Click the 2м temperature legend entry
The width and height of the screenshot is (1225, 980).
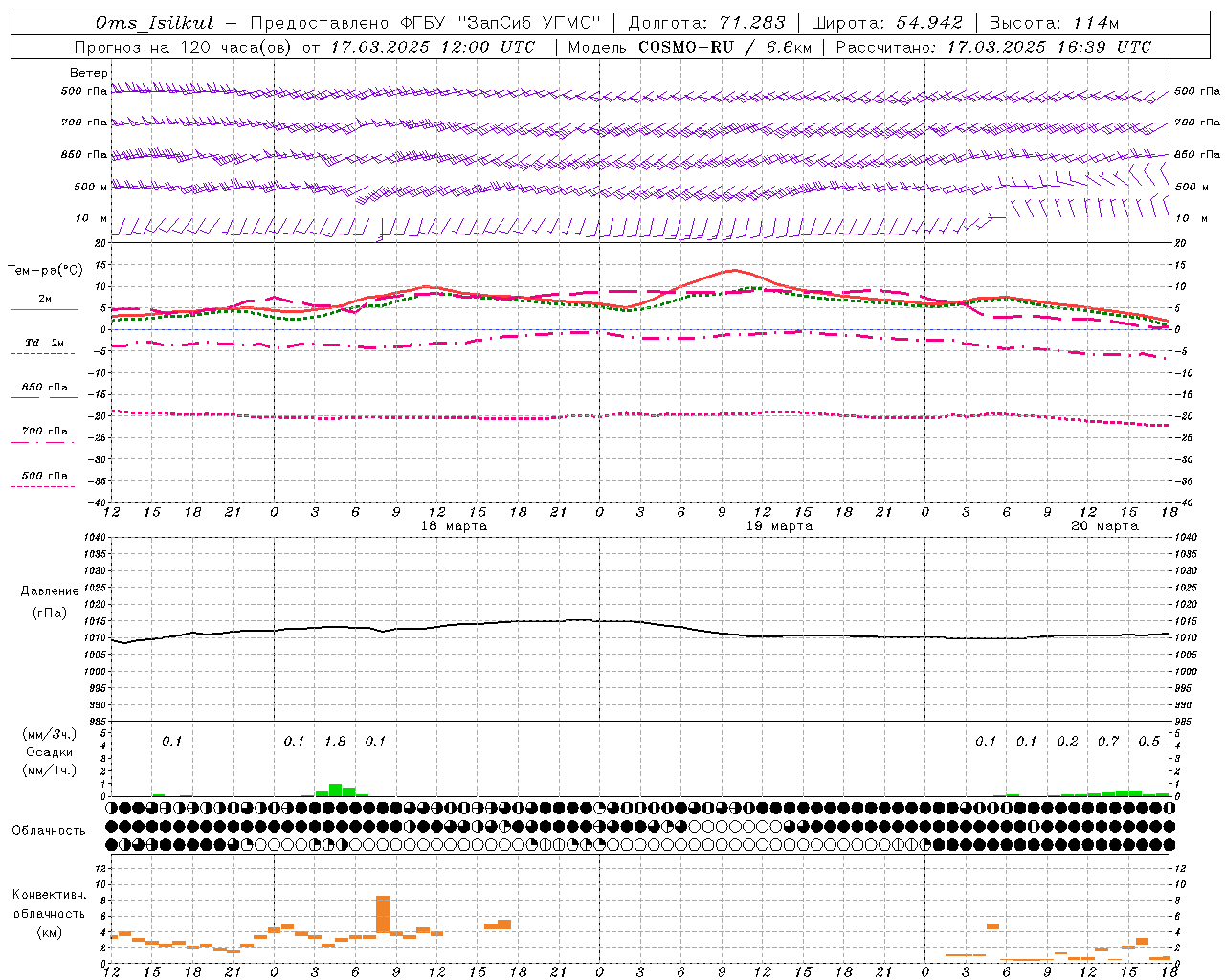(45, 299)
